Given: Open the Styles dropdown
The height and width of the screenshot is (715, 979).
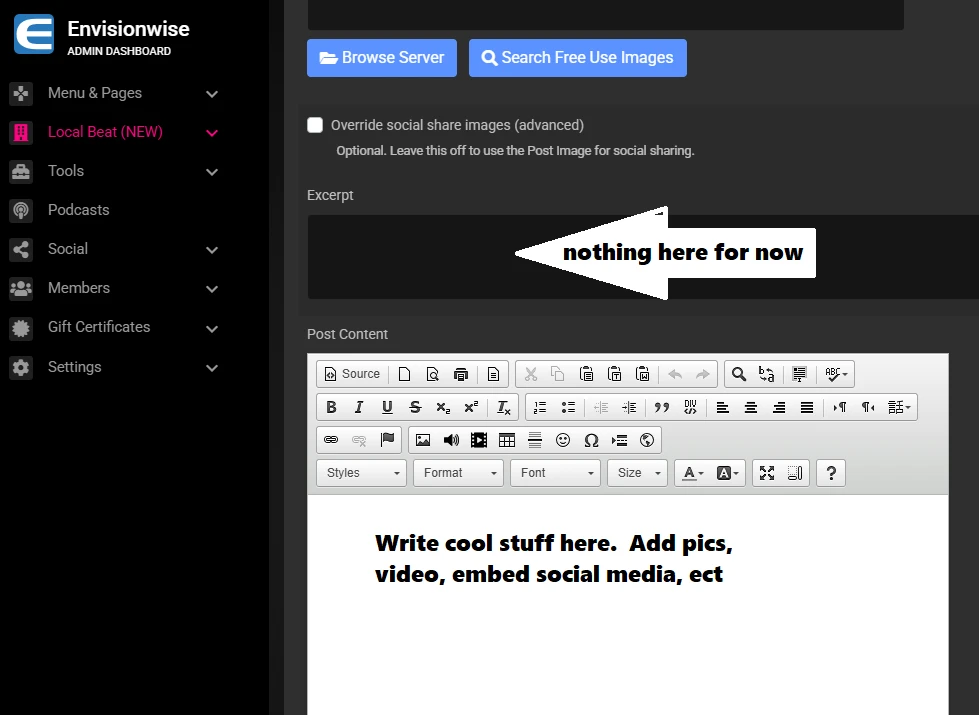Looking at the screenshot, I should [361, 473].
